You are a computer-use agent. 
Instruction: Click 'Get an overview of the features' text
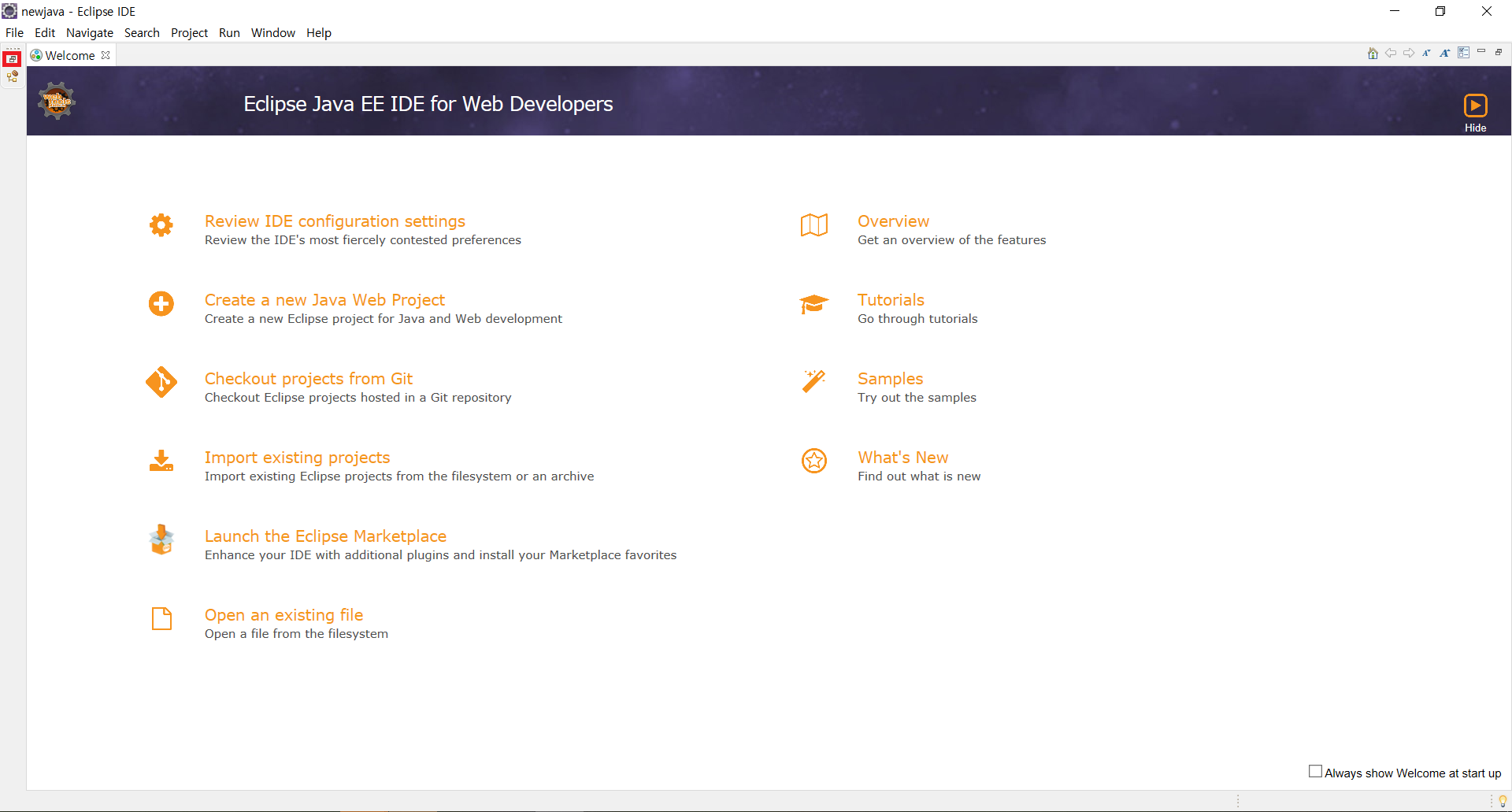pyautogui.click(x=951, y=240)
